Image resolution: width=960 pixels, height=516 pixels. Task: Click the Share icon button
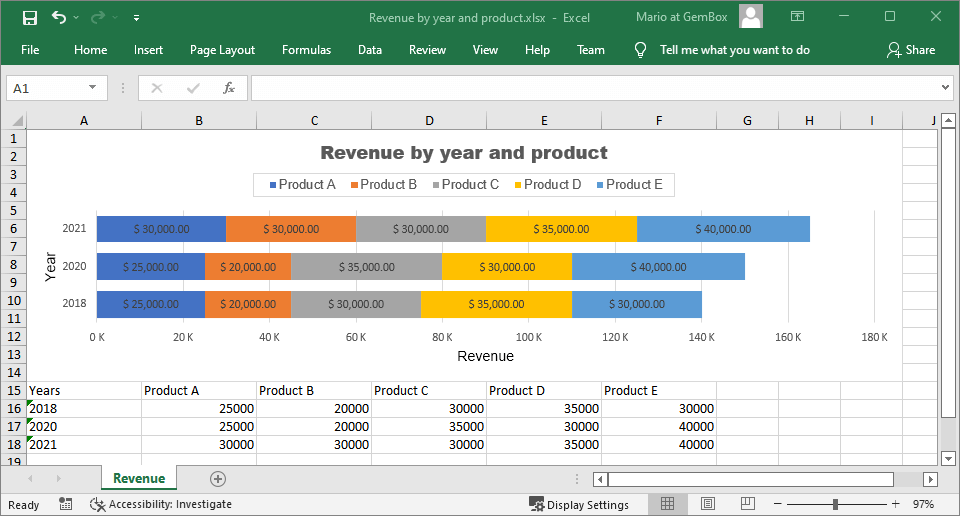tap(910, 50)
